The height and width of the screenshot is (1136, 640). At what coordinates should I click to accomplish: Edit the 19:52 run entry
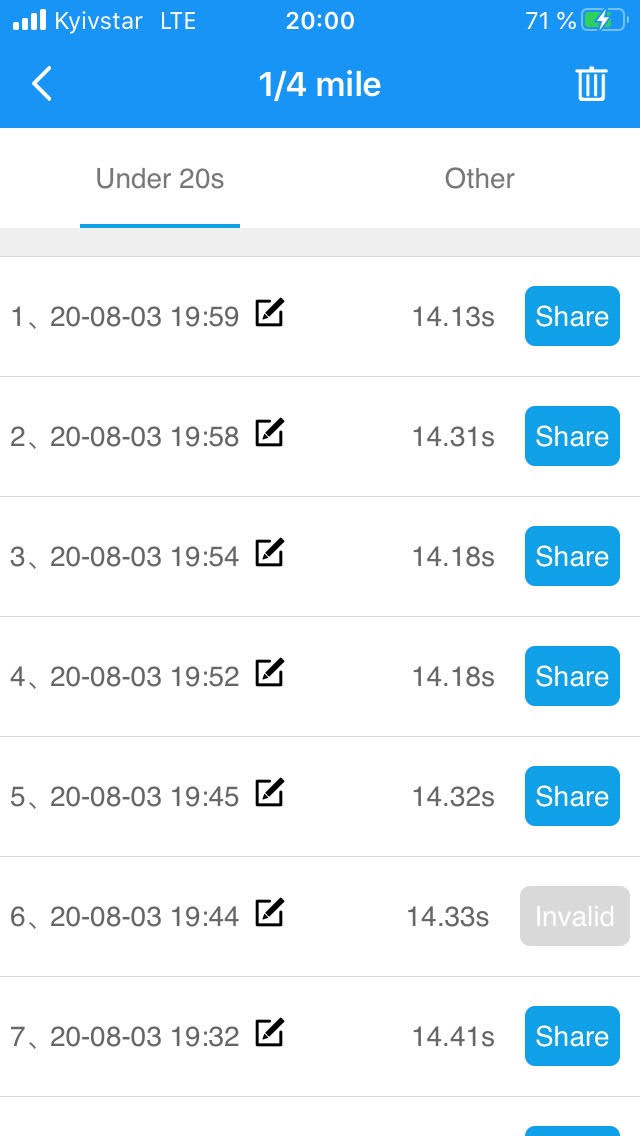tap(269, 674)
